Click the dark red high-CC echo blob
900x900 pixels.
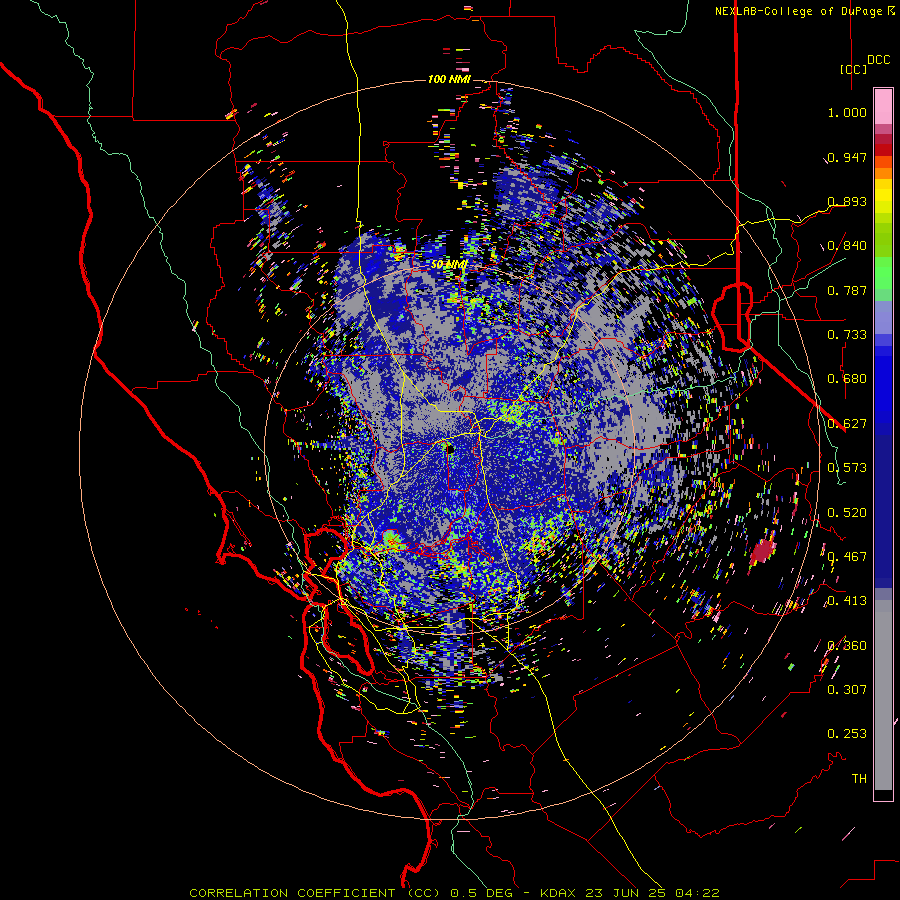pos(763,552)
